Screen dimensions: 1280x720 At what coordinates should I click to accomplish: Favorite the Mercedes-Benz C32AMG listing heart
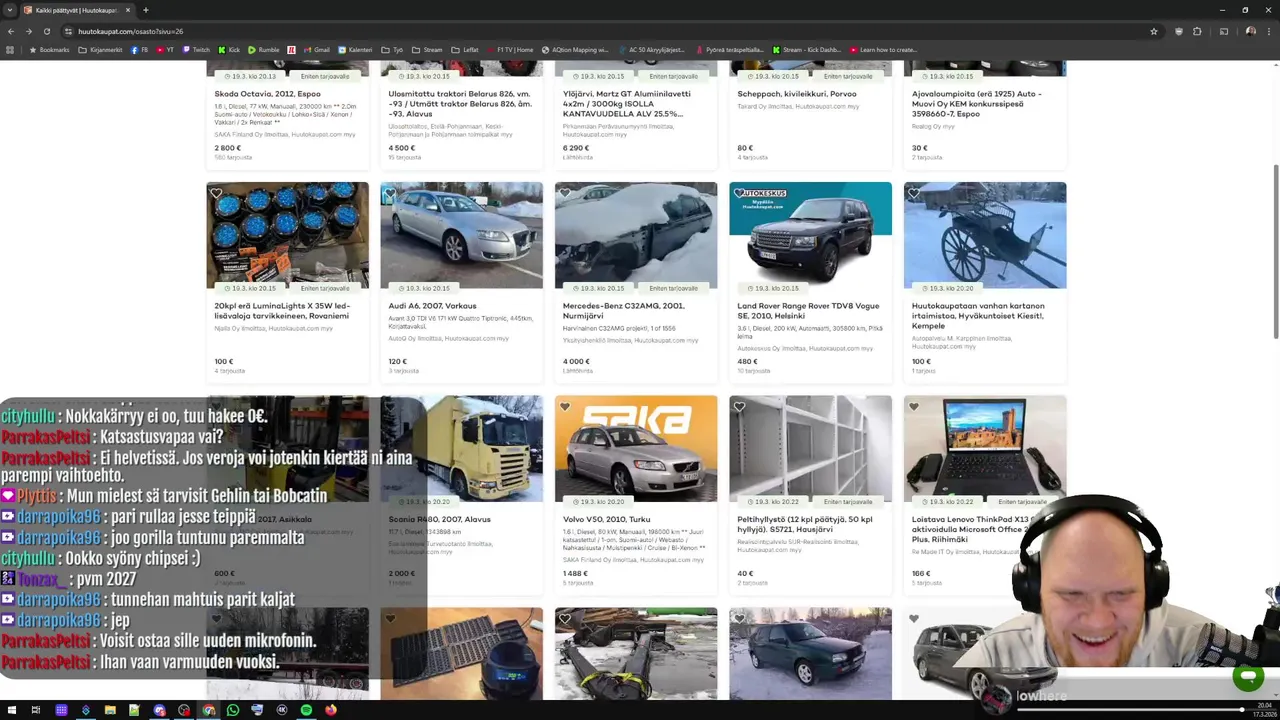coord(565,194)
